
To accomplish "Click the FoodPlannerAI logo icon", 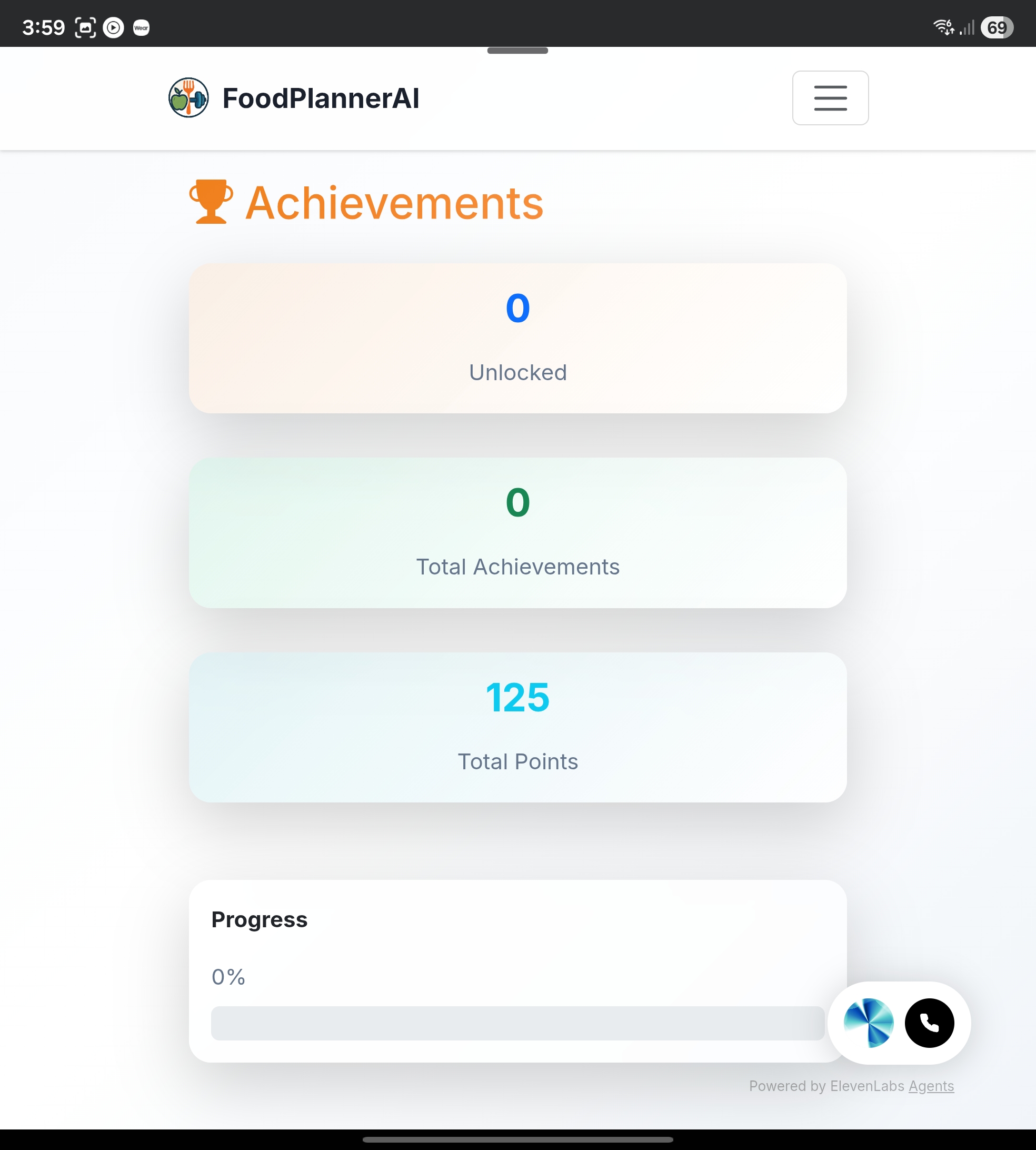I will pos(189,98).
